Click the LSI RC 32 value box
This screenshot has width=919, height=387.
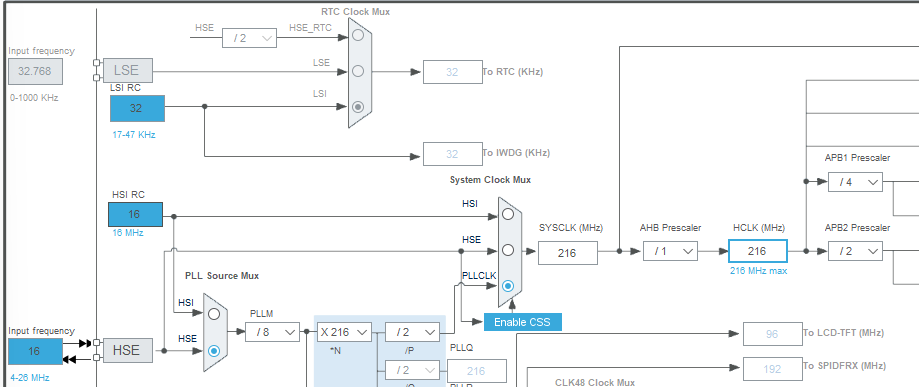137,108
